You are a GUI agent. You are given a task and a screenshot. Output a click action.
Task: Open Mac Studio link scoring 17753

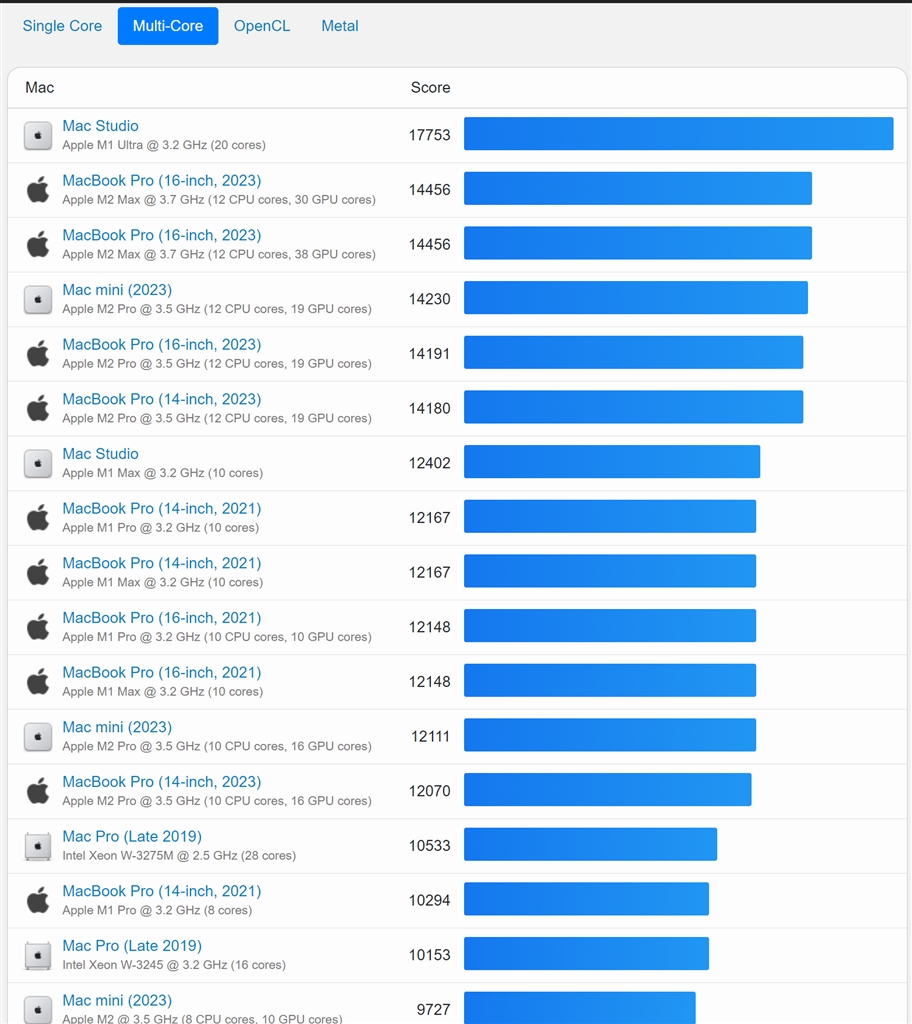click(x=100, y=126)
